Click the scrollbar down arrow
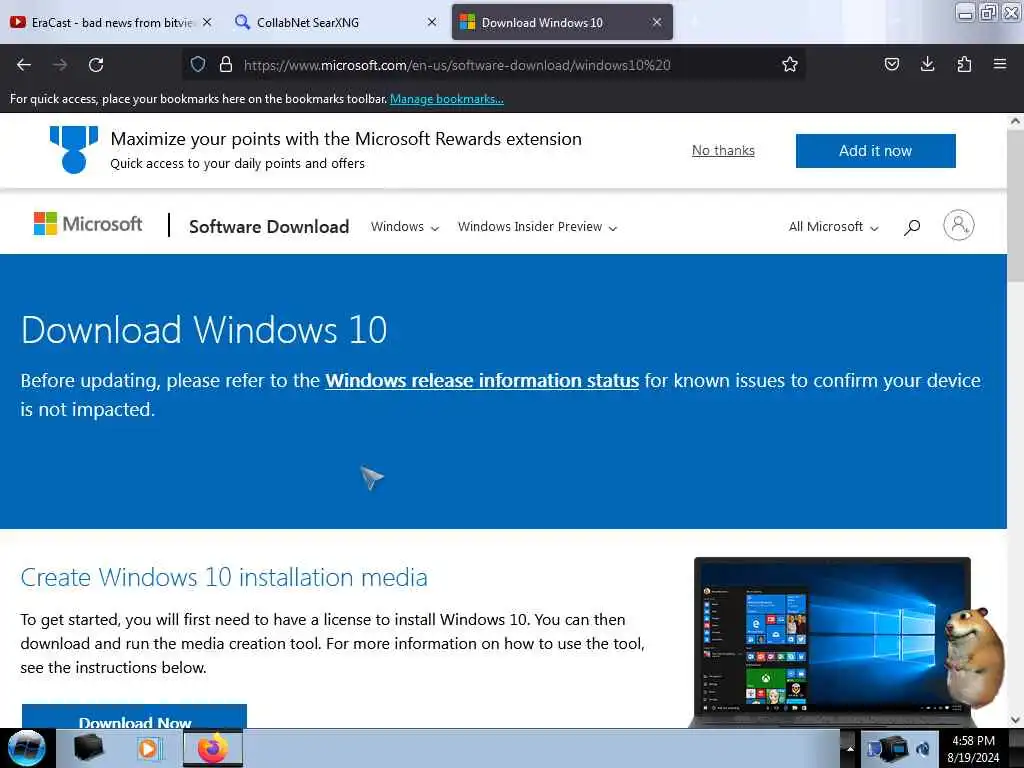 point(1015,720)
